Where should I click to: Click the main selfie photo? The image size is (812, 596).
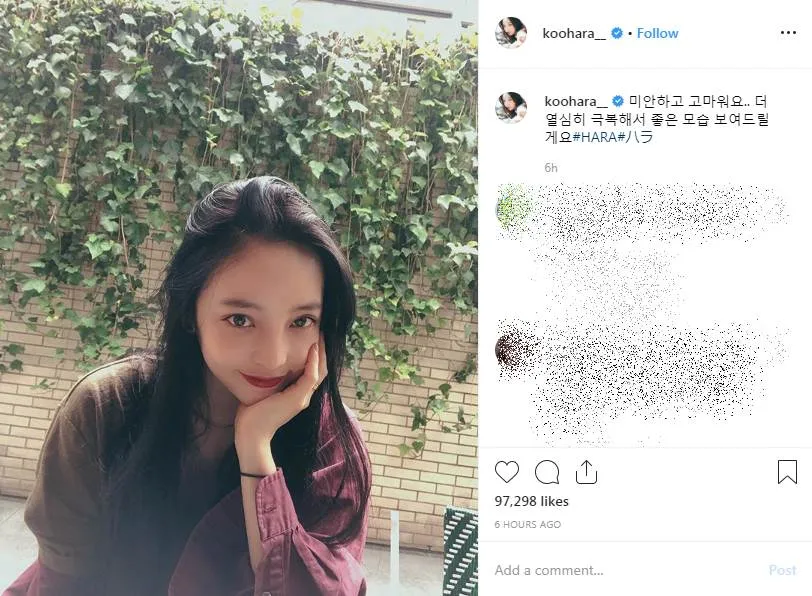click(x=239, y=298)
